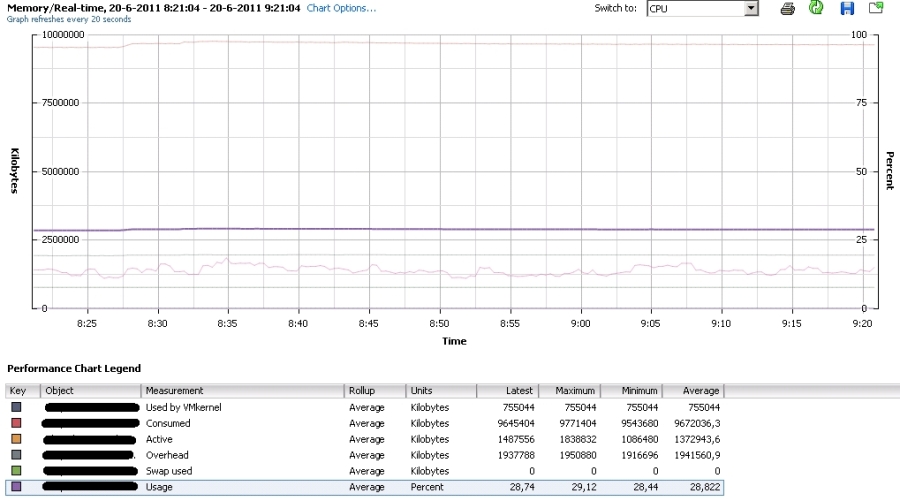Sort legend by Minimum column
This screenshot has height=501, width=900.
(631, 391)
